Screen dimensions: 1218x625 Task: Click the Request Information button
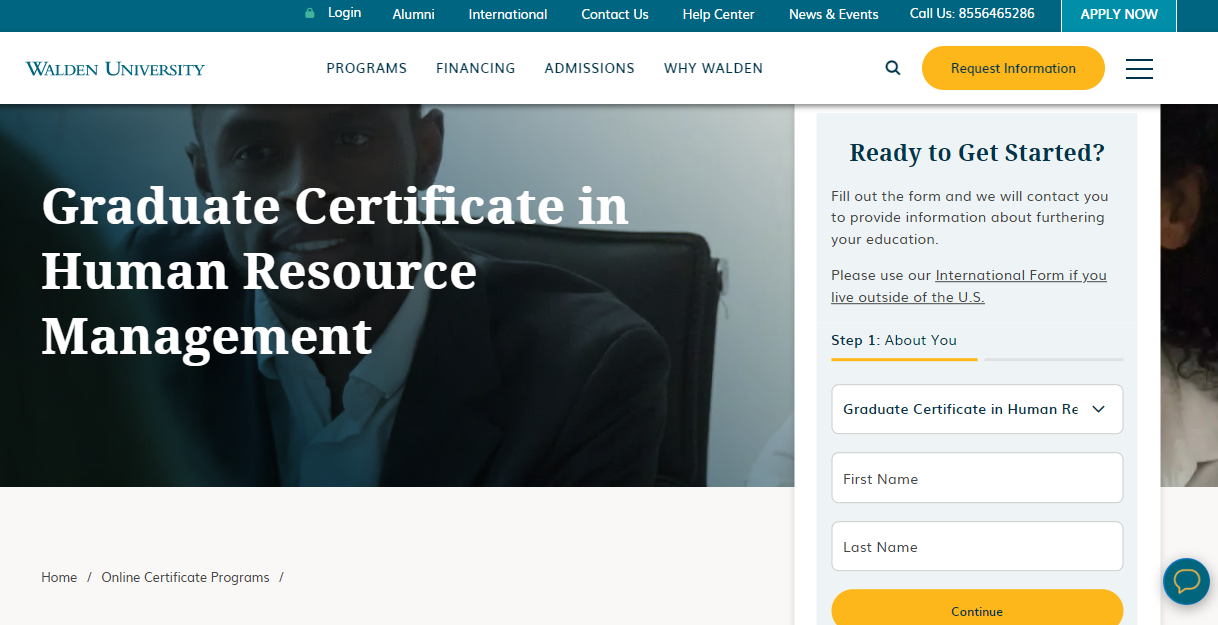point(1013,68)
